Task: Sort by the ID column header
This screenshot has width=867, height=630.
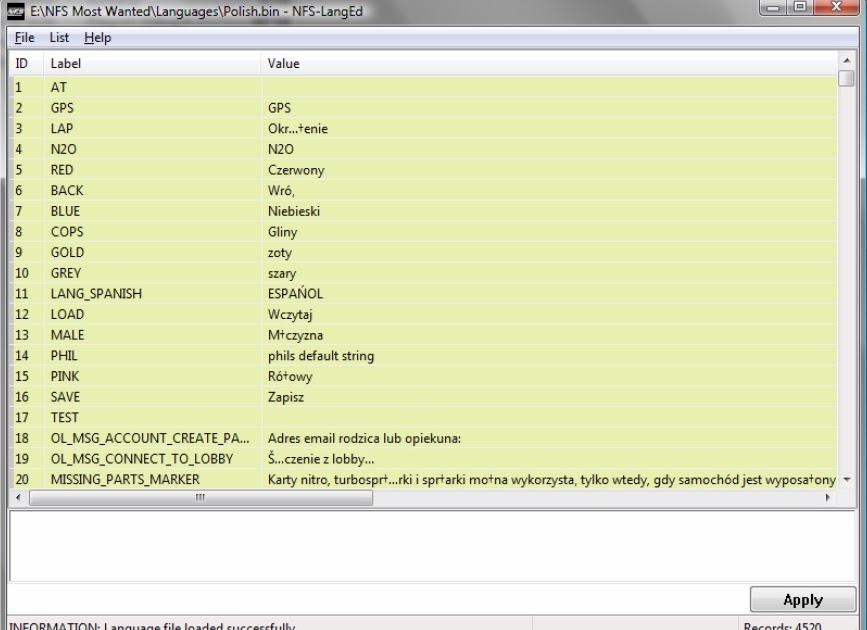Action: 25,63
